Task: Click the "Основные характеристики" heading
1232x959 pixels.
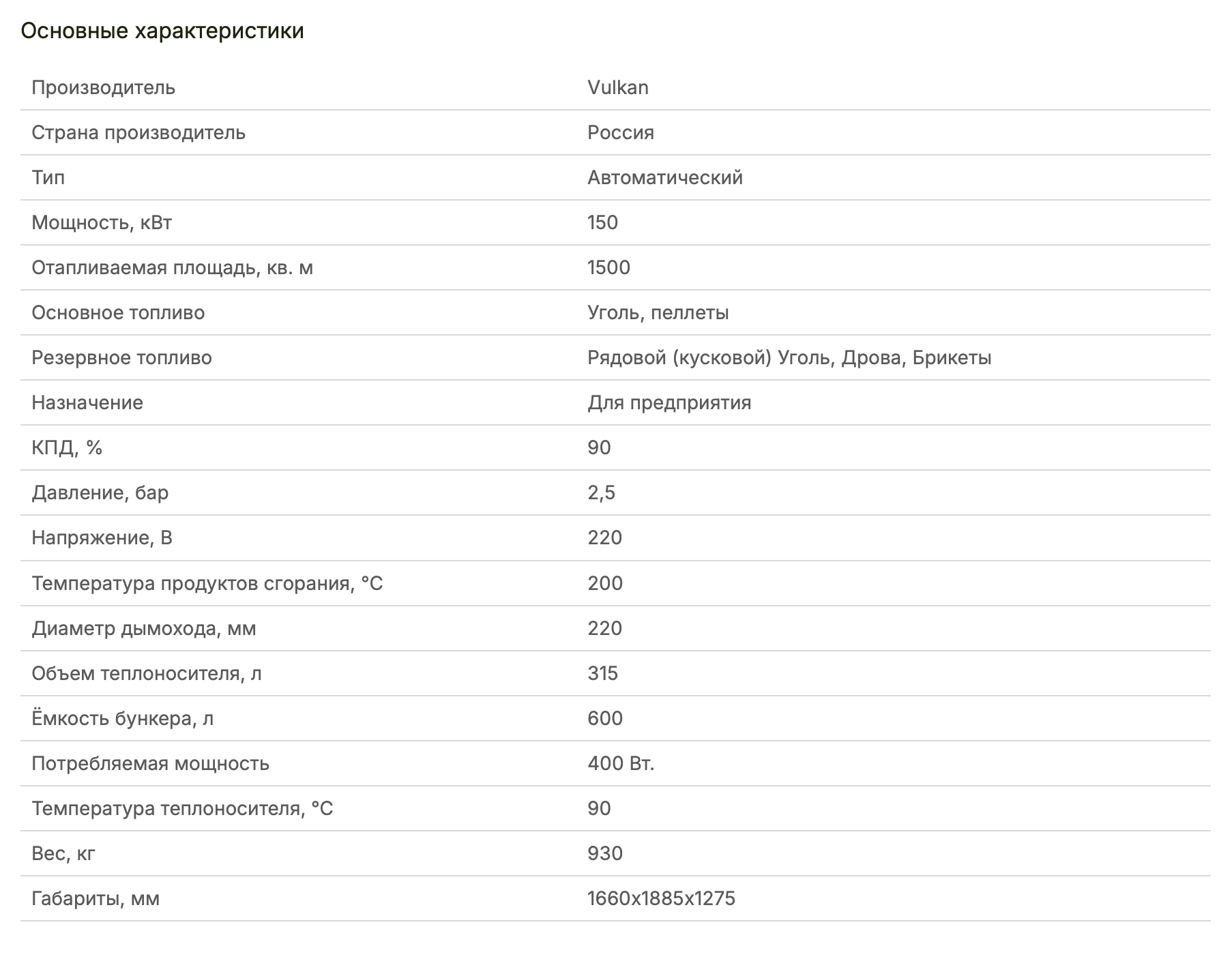Action: 162,31
